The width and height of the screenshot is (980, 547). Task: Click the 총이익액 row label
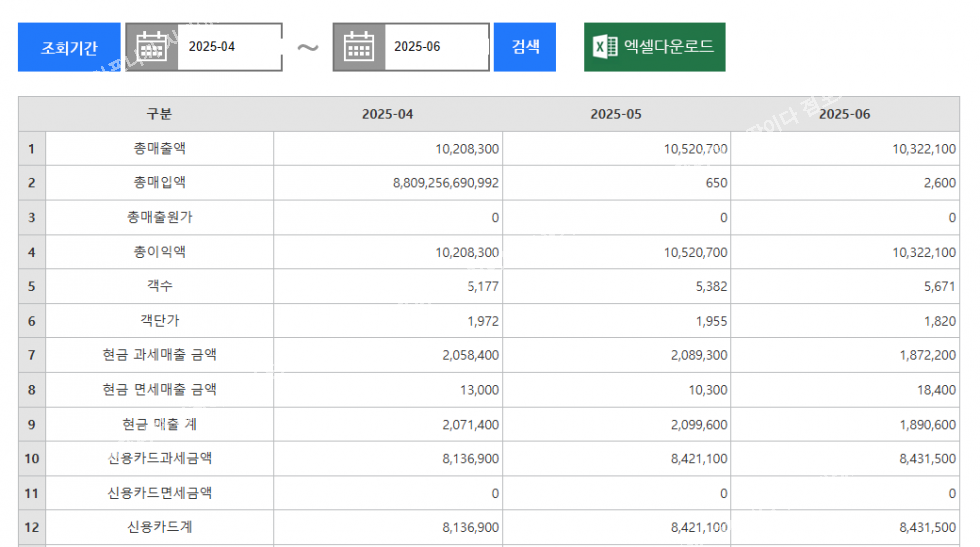[x=159, y=252]
